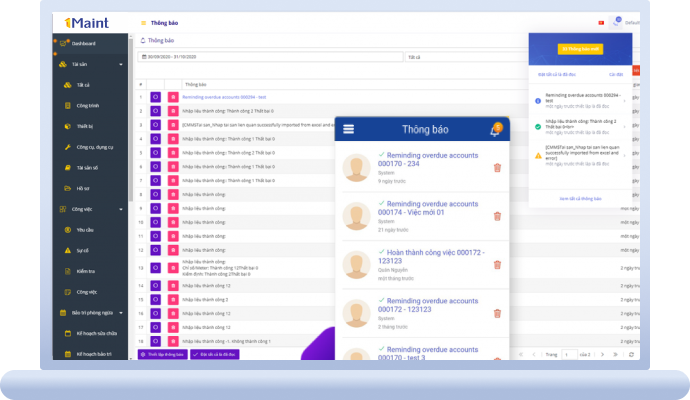Select 'Thiết bị' in the sidebar

coord(84,126)
